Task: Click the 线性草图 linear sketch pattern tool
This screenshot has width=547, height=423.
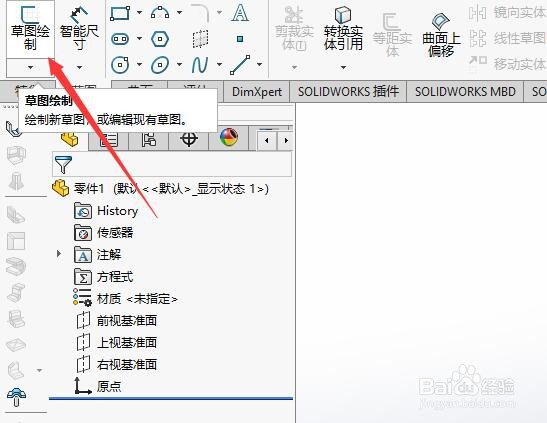Action: (507, 38)
